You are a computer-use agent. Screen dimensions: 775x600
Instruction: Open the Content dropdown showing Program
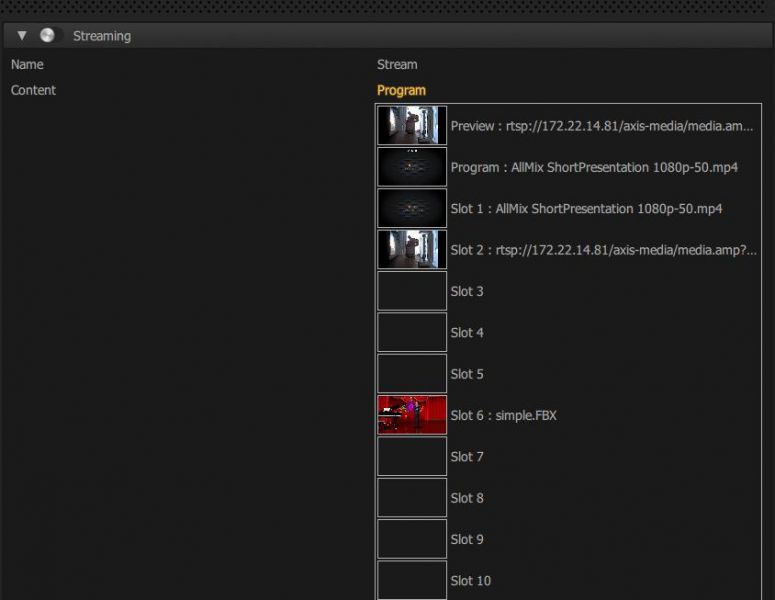pyautogui.click(x=401, y=90)
